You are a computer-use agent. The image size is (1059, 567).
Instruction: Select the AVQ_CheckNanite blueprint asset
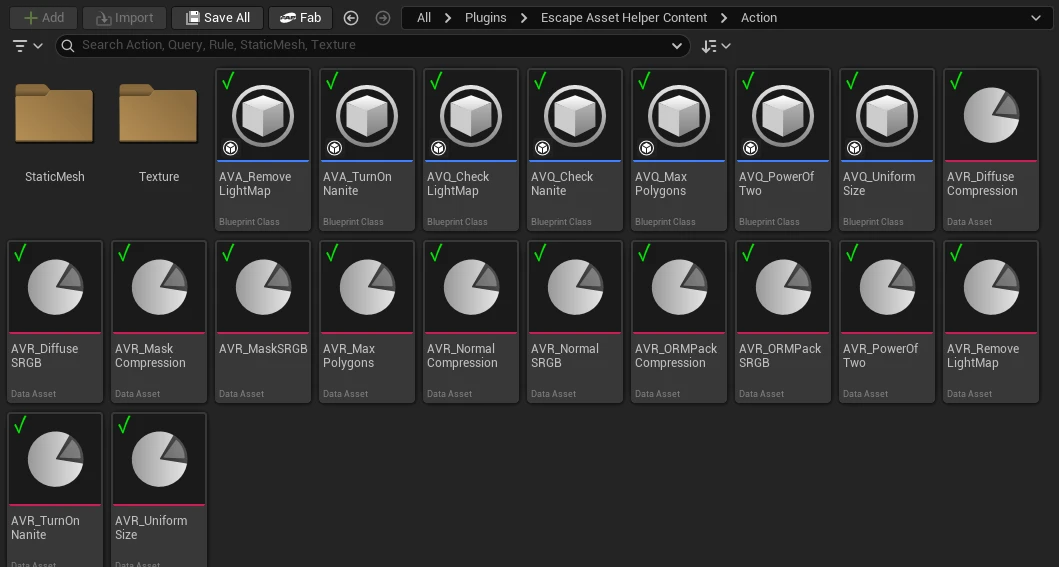point(575,150)
